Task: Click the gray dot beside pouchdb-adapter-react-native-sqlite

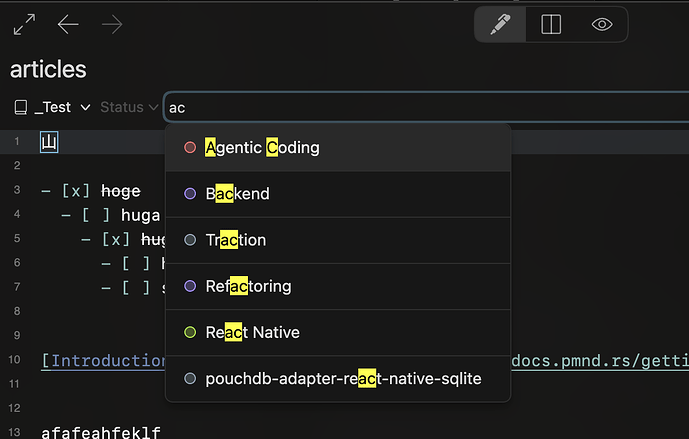Action: click(x=190, y=378)
